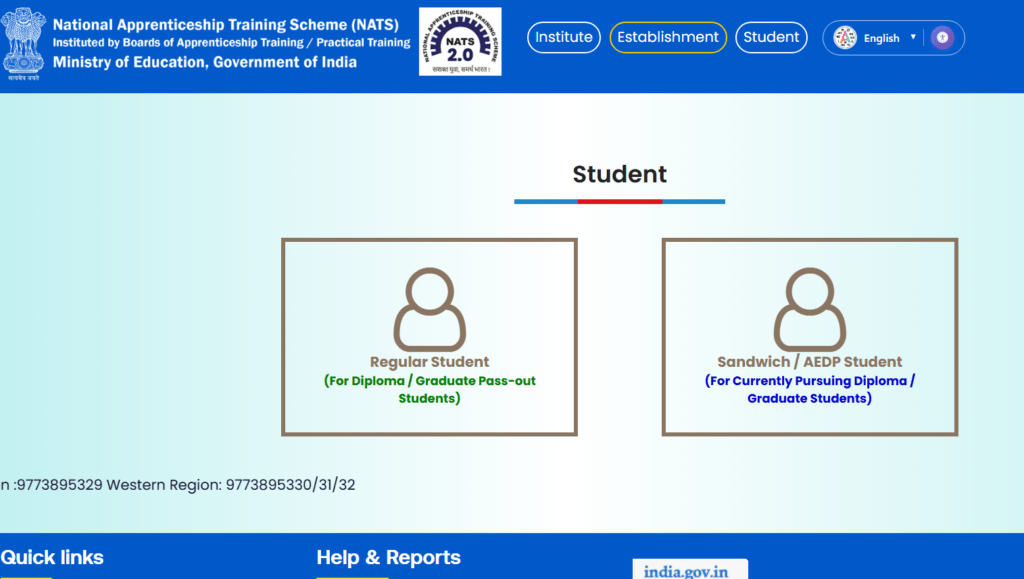Screen dimensions: 1024x579
Task: Expand the English language dropdown
Action: (x=889, y=38)
